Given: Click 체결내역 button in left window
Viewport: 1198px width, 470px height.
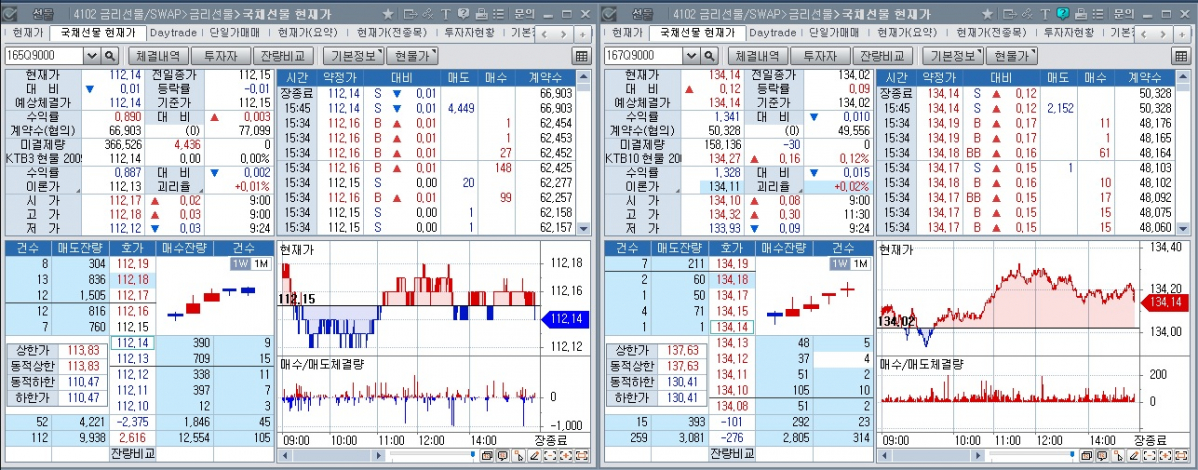Looking at the screenshot, I should [x=158, y=56].
